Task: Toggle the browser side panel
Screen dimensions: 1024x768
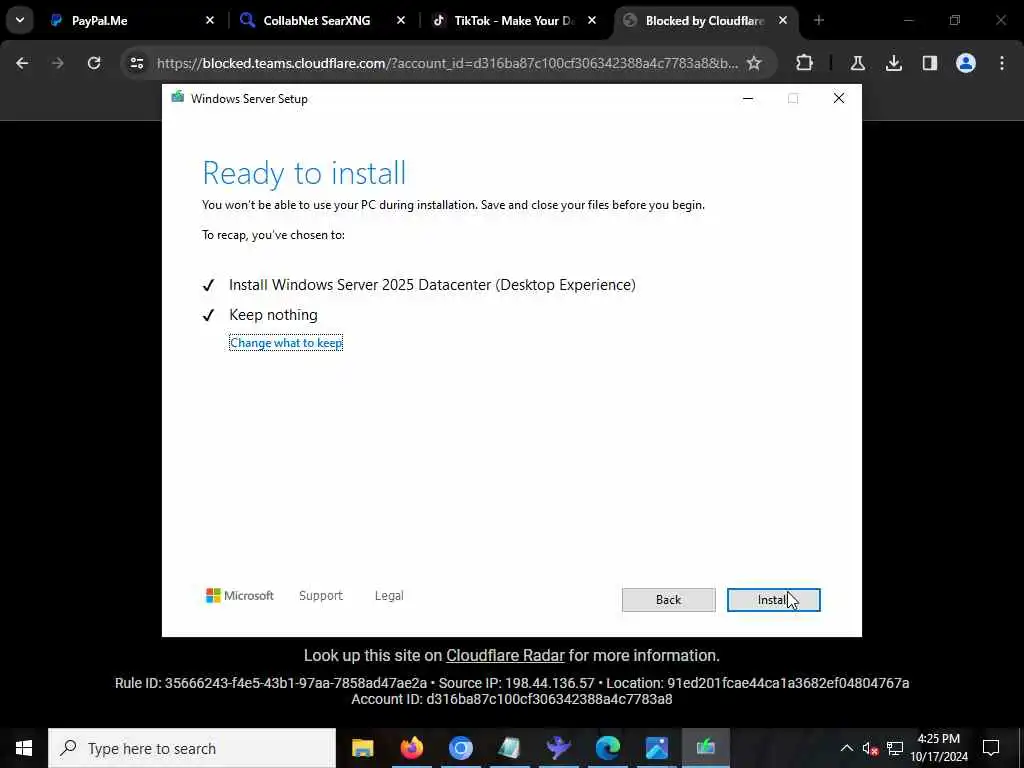Action: (930, 63)
